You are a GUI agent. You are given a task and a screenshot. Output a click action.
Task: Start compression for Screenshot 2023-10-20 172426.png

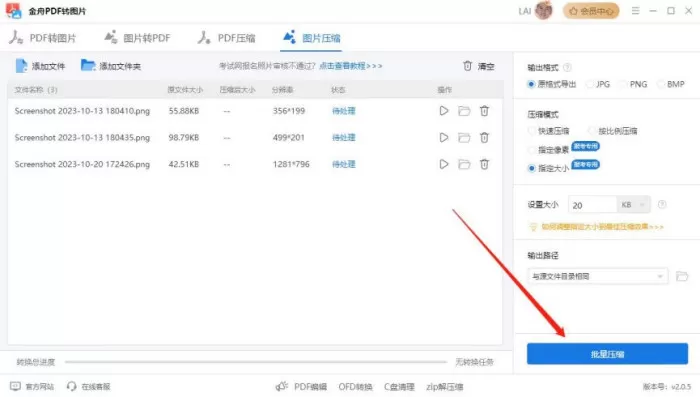443,164
